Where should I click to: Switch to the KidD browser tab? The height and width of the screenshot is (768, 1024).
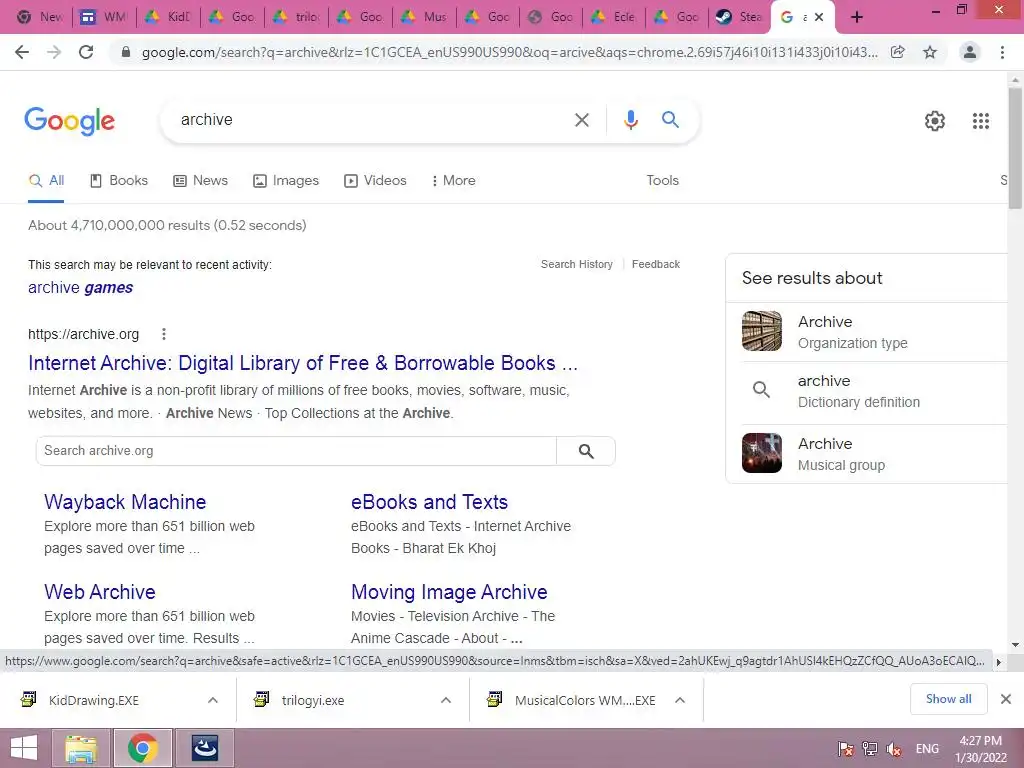point(168,18)
